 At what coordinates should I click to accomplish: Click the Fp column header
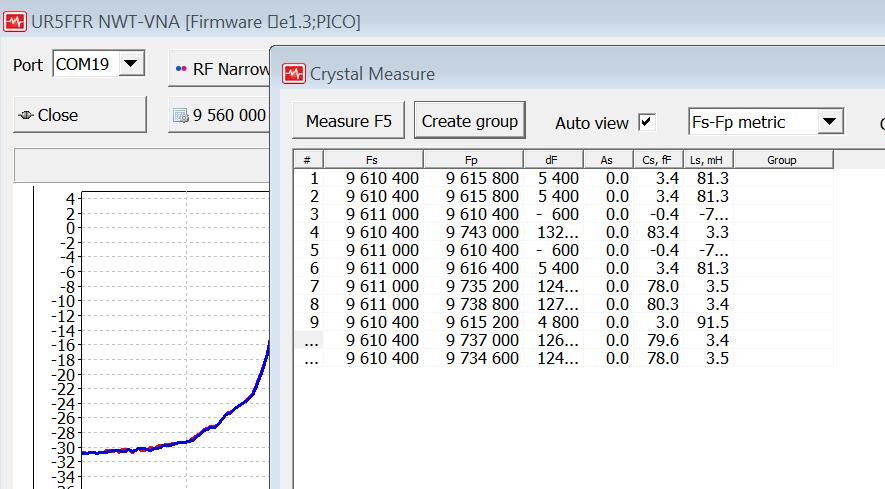472,160
